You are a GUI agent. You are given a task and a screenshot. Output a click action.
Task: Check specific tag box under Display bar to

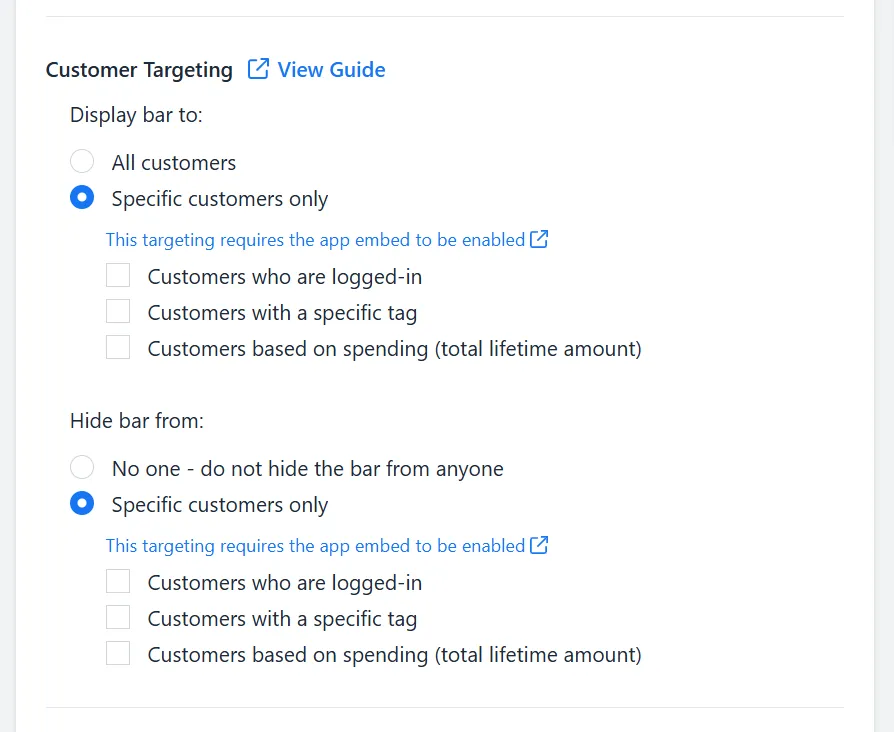(118, 311)
